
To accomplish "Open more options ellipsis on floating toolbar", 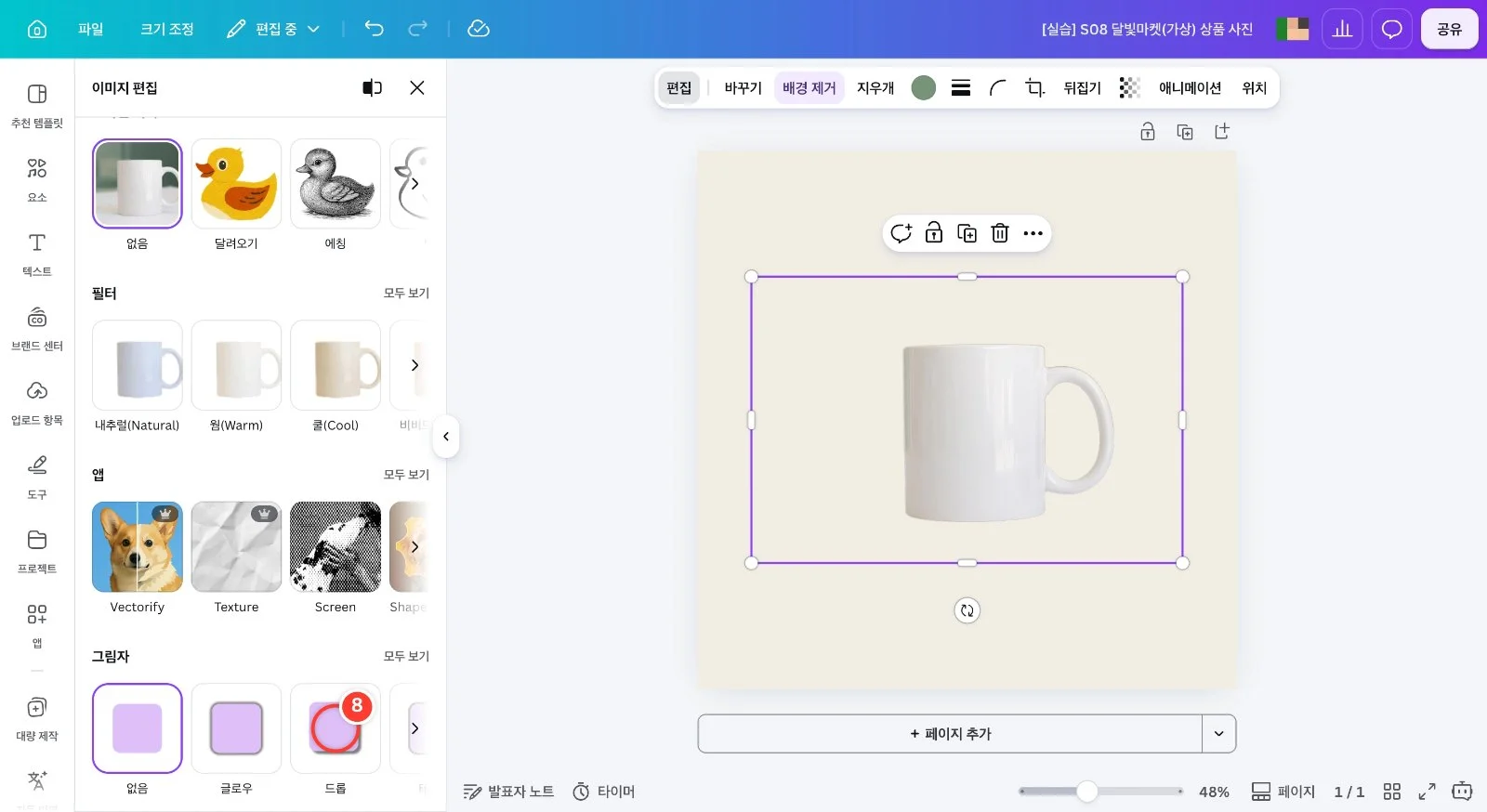I will tap(1033, 233).
